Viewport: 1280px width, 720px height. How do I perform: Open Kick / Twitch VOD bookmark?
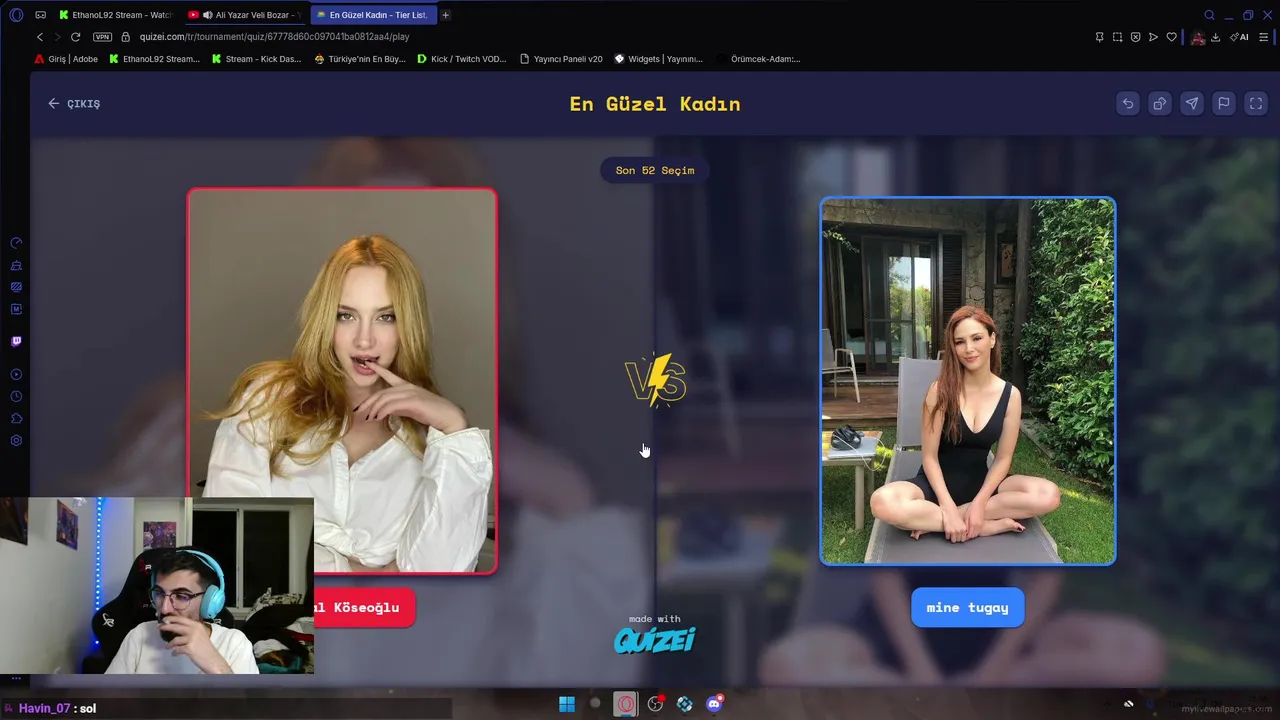tap(462, 59)
